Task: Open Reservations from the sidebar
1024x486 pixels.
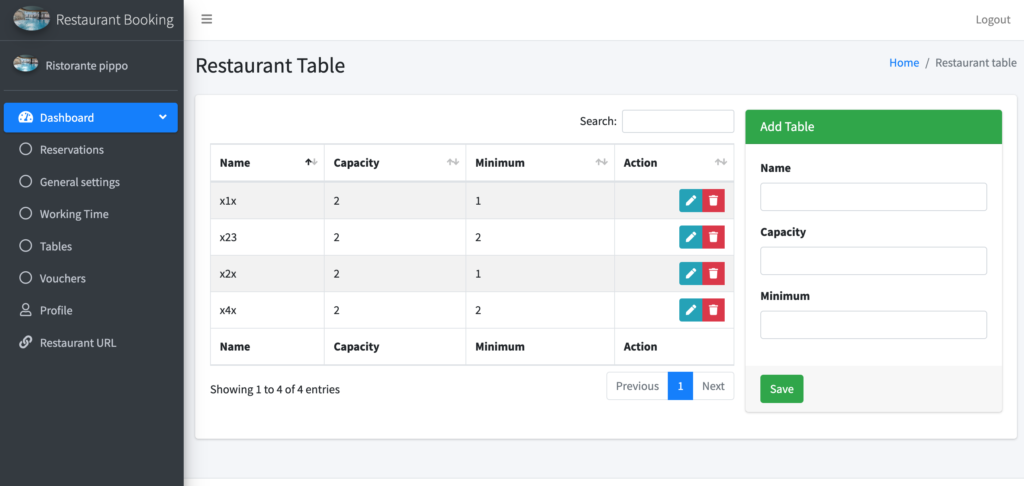Action: [x=71, y=150]
